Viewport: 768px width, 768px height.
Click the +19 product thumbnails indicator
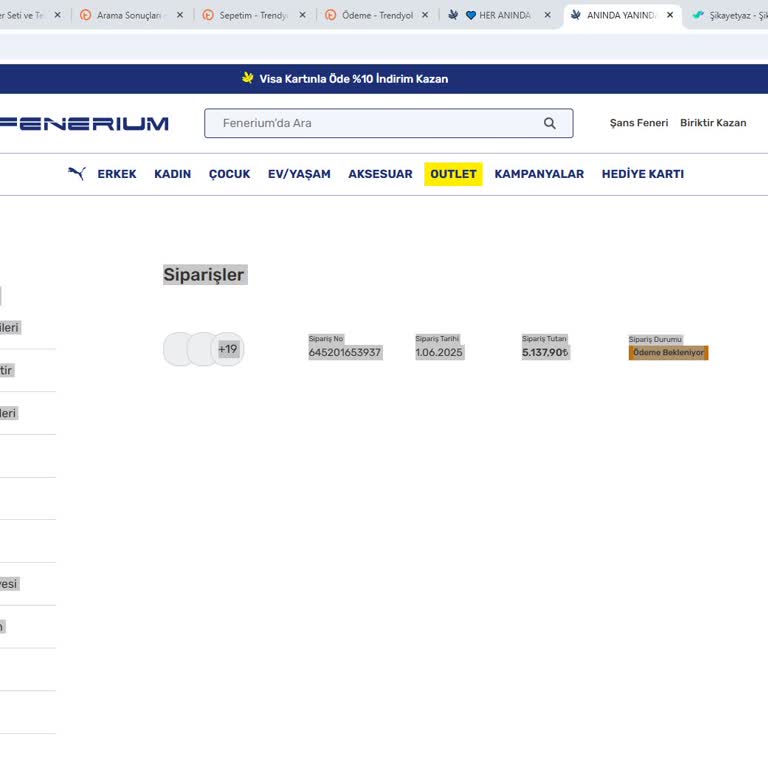[227, 349]
